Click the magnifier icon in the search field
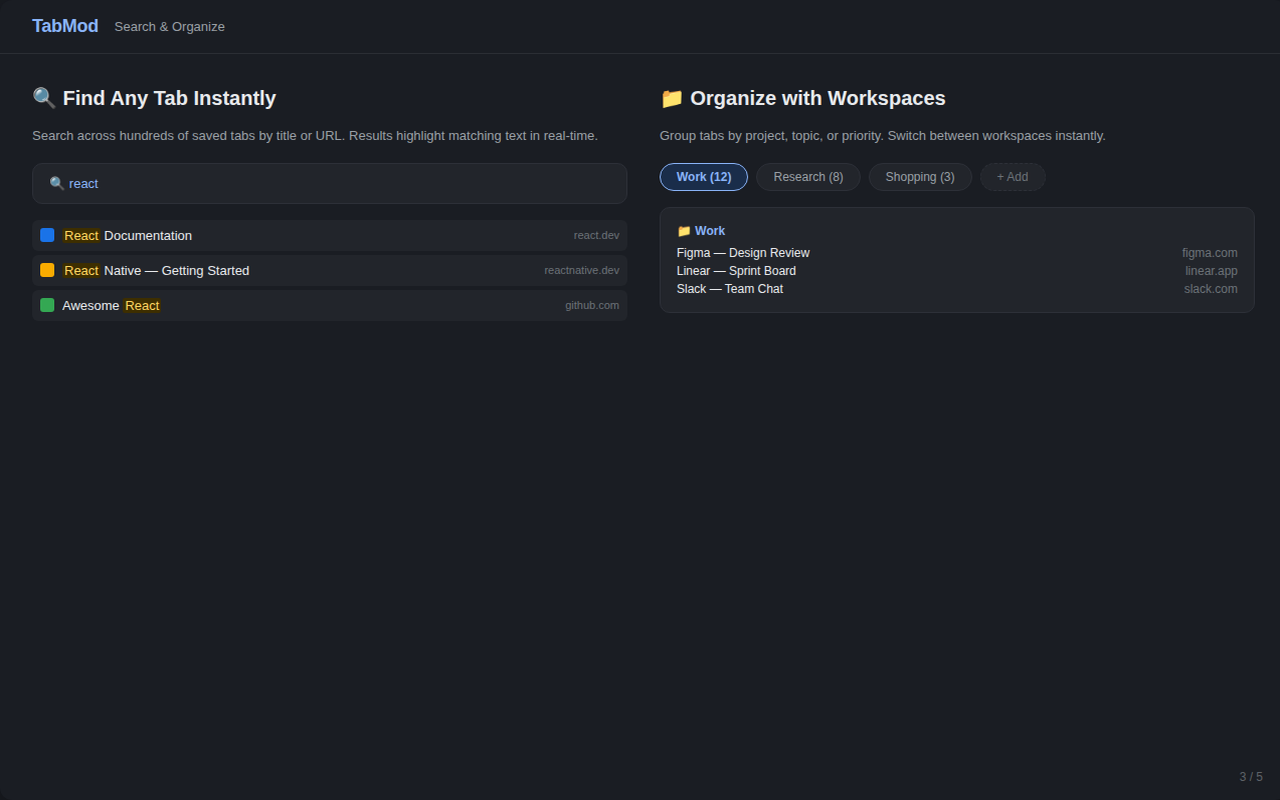1280x800 pixels. pos(57,184)
